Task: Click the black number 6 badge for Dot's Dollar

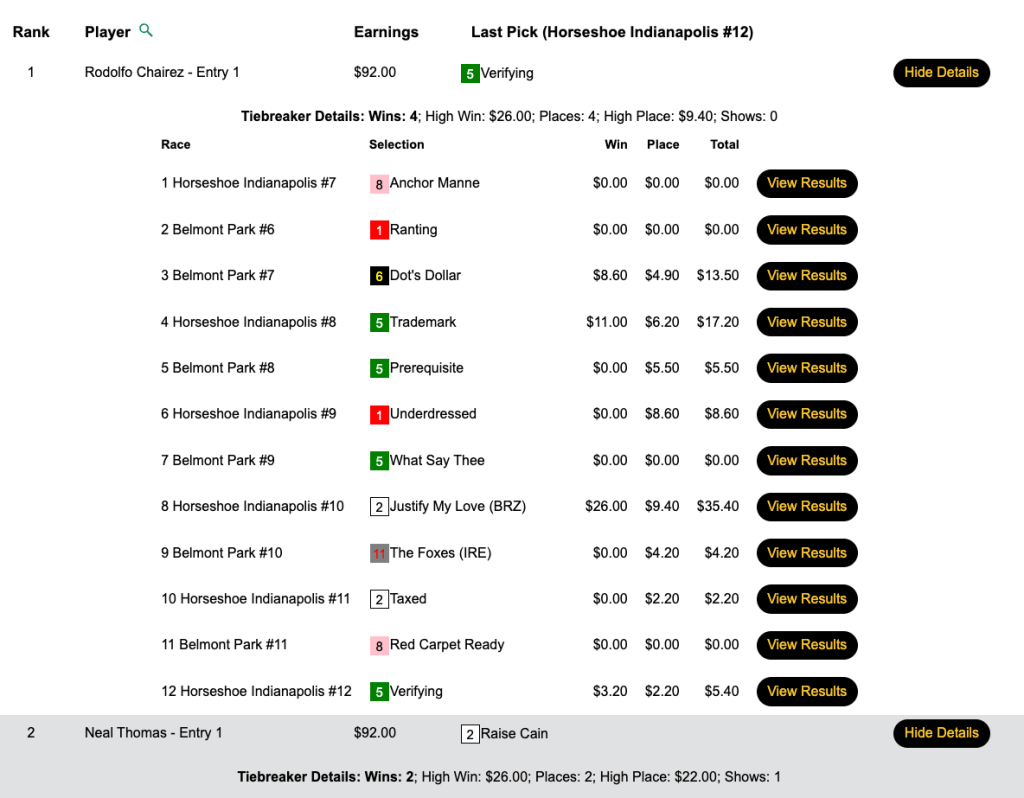Action: point(379,276)
